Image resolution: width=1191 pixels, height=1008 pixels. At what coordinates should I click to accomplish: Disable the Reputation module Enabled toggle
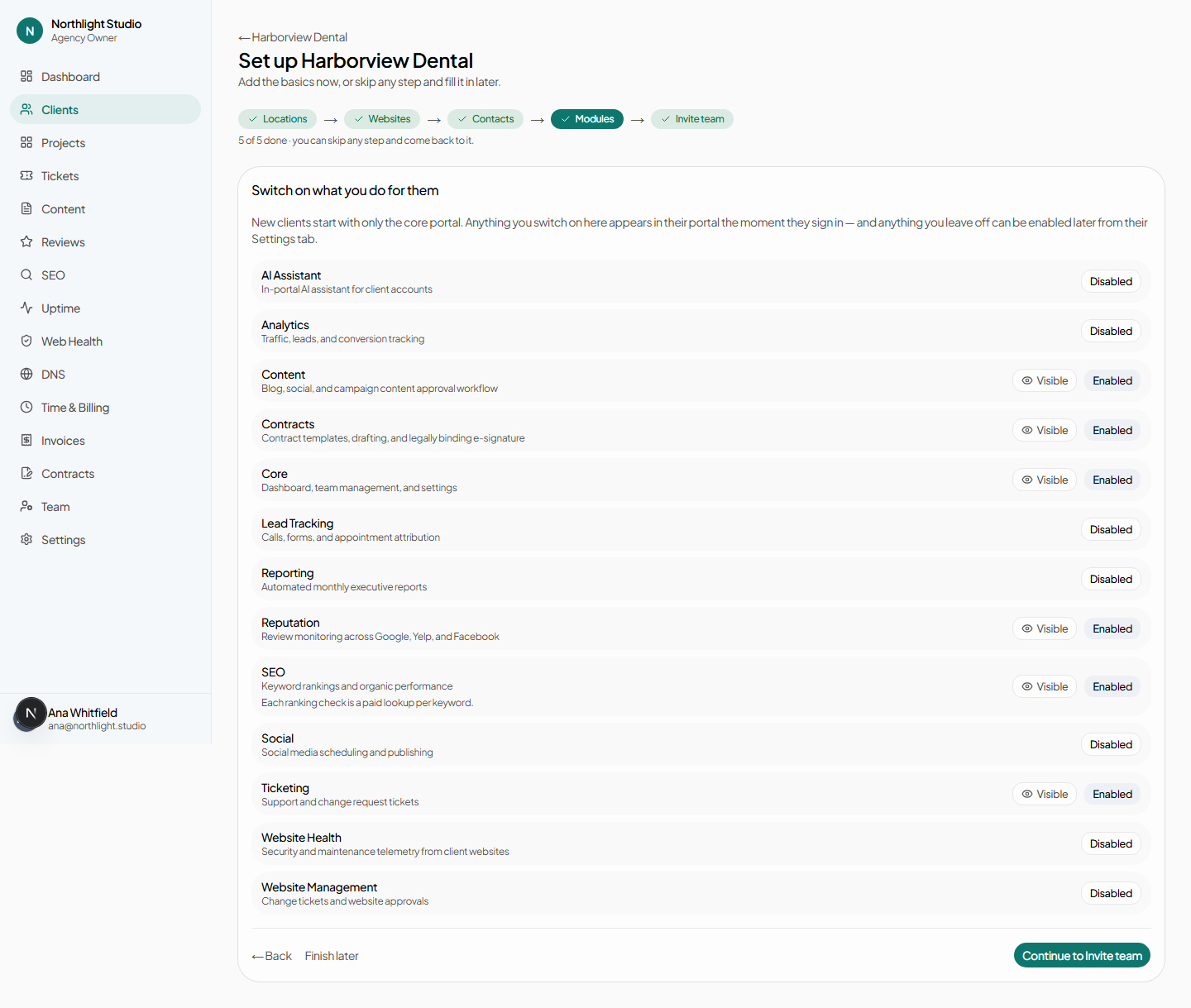click(1112, 628)
